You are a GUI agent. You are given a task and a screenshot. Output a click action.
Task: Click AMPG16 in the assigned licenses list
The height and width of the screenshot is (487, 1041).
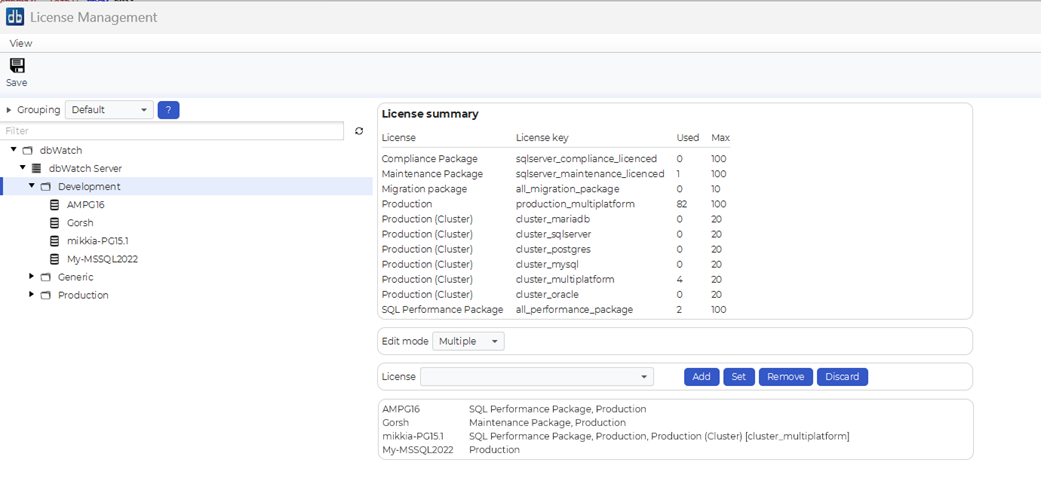(x=401, y=409)
